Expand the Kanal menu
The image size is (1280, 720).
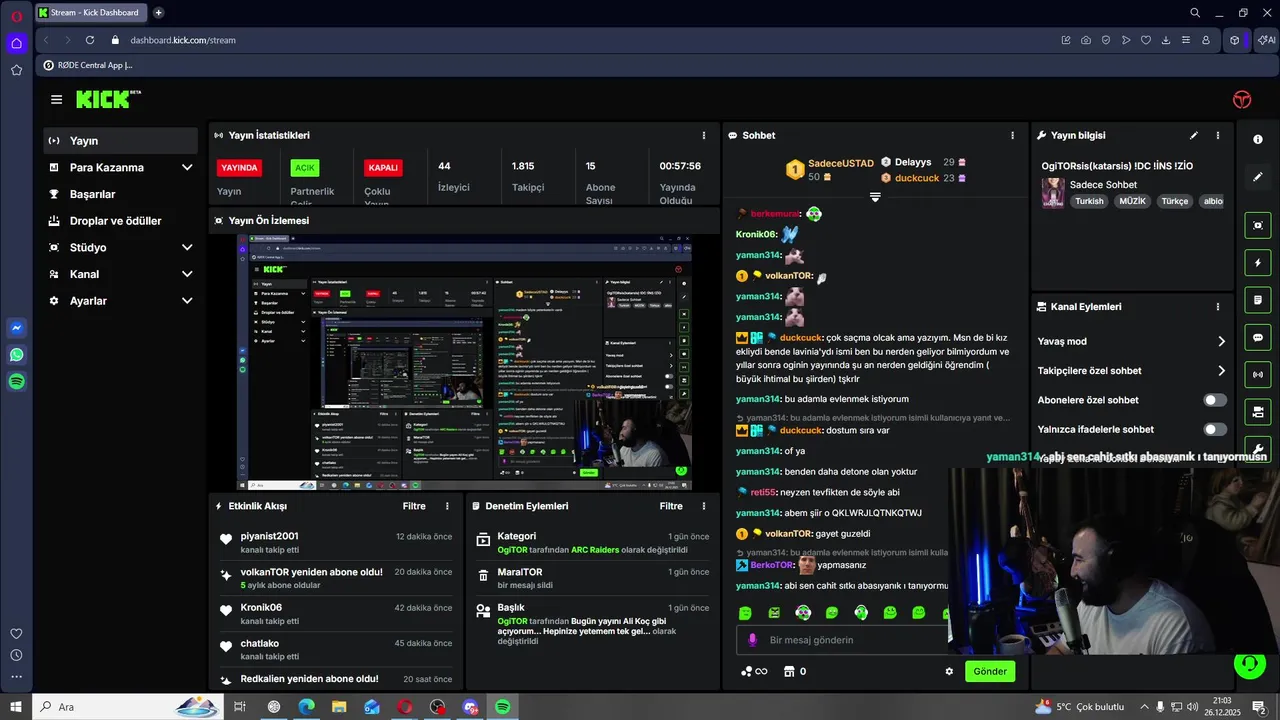click(x=187, y=274)
